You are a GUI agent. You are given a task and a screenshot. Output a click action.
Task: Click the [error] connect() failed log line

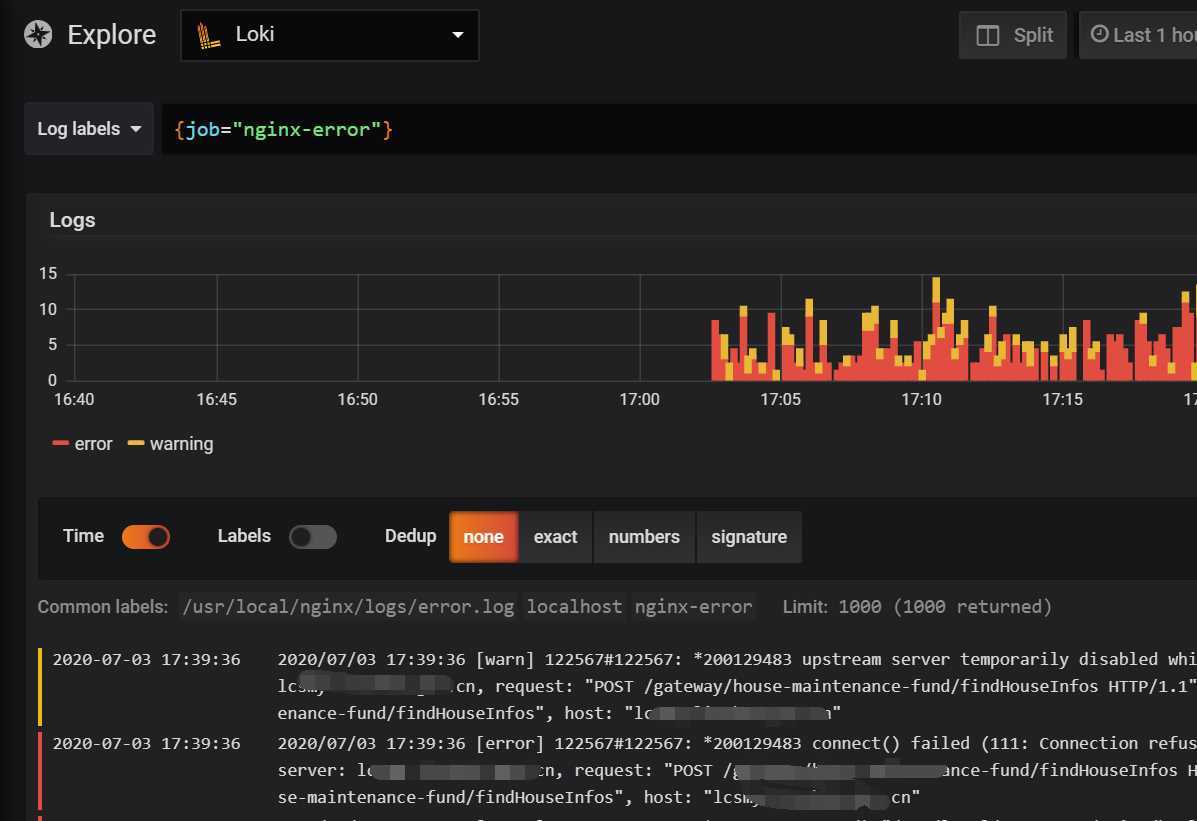pos(737,770)
